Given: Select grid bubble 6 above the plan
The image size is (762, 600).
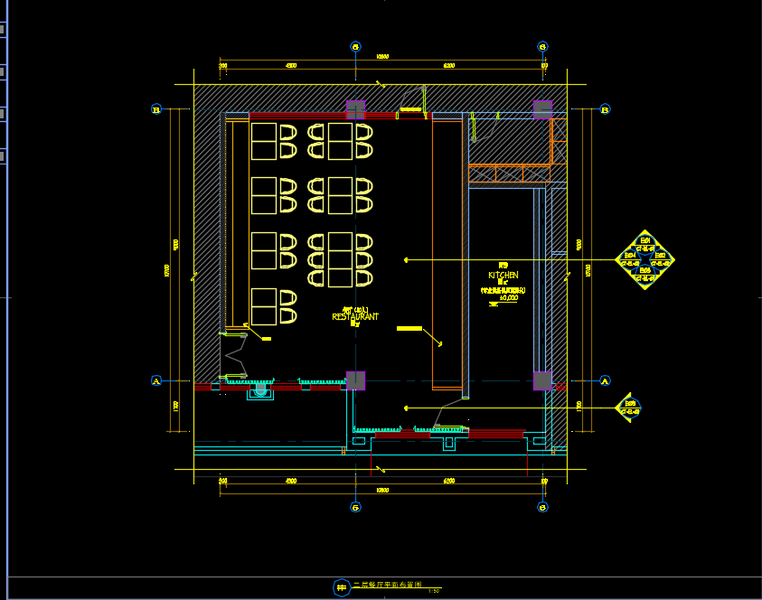Looking at the screenshot, I should point(542,47).
